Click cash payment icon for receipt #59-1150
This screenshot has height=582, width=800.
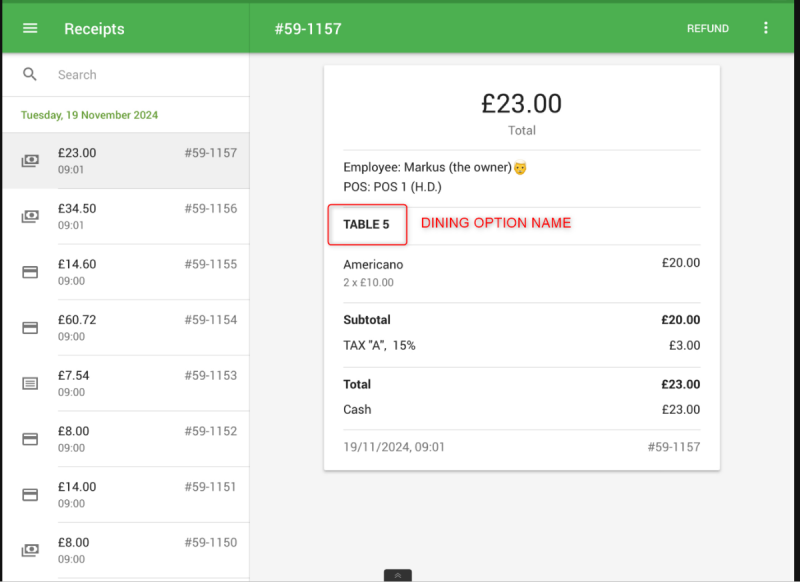click(x=30, y=550)
